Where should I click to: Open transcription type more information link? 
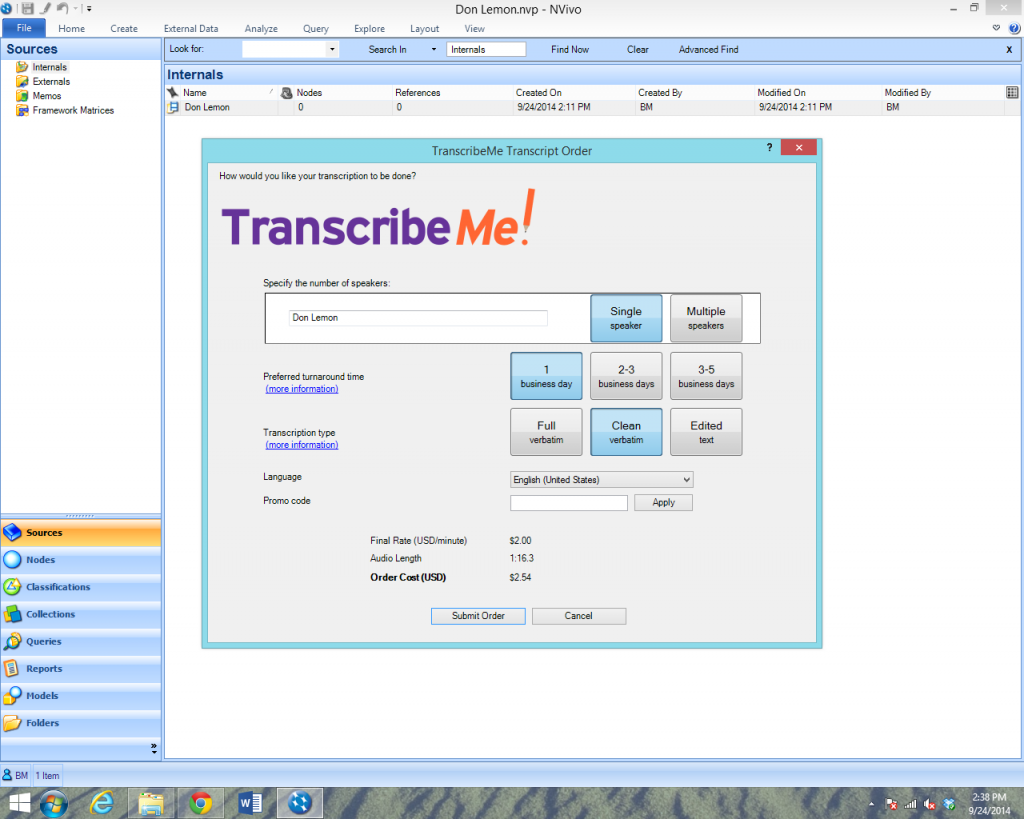click(x=302, y=445)
